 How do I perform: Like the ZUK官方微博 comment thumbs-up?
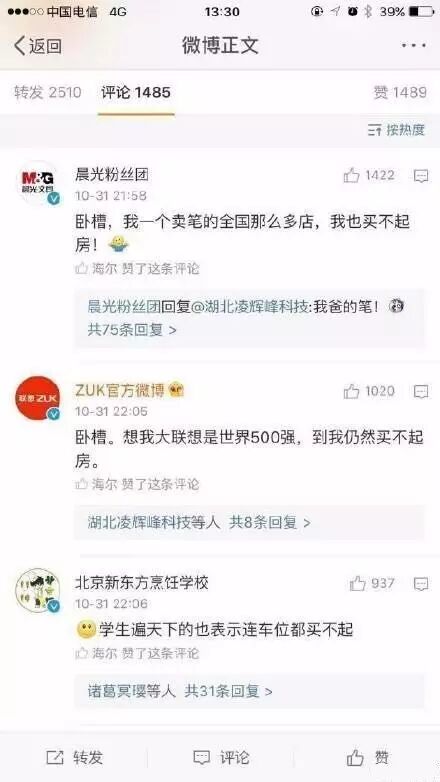click(352, 391)
